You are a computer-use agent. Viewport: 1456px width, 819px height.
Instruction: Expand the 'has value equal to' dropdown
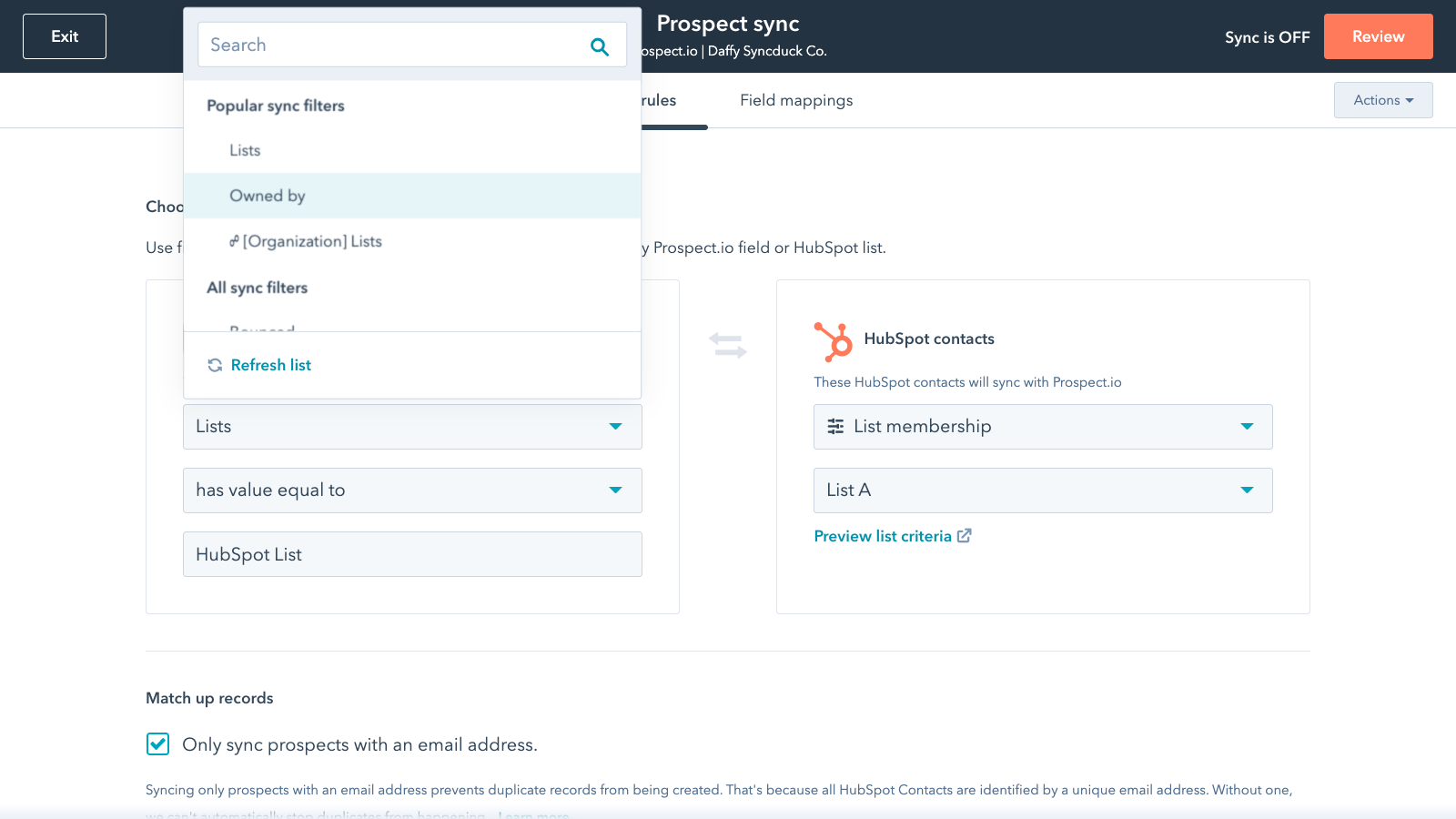[x=412, y=490]
